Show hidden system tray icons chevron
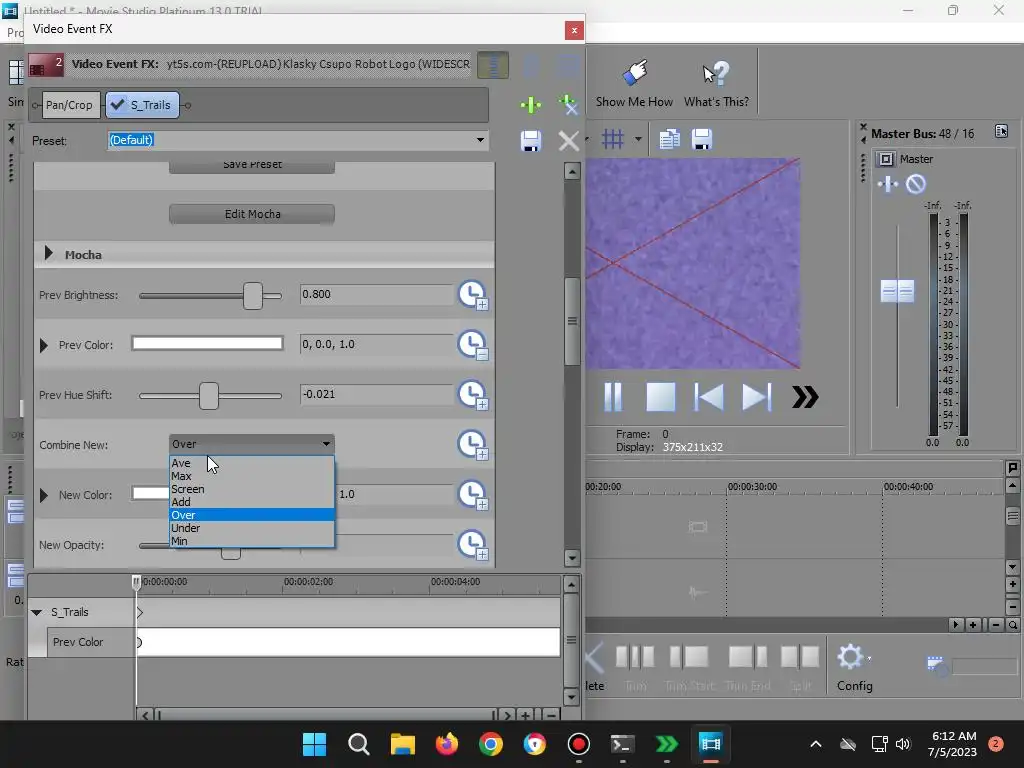This screenshot has width=1024, height=768. tap(816, 744)
